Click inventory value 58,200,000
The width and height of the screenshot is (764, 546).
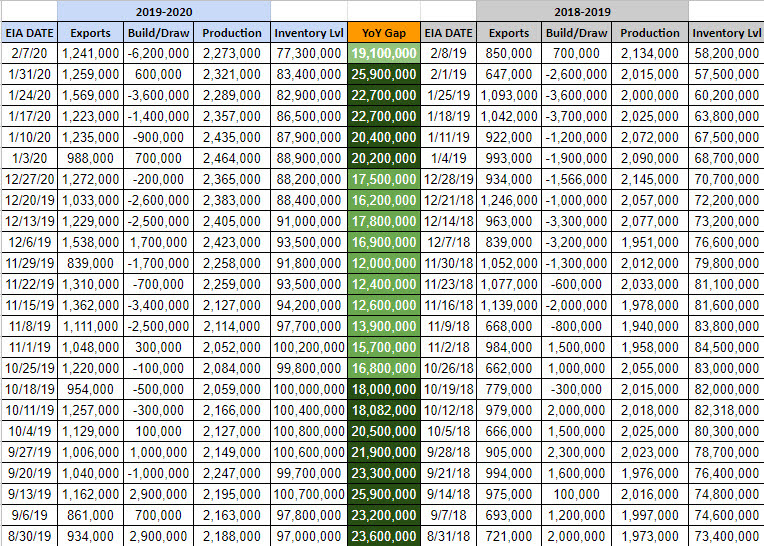coord(726,53)
